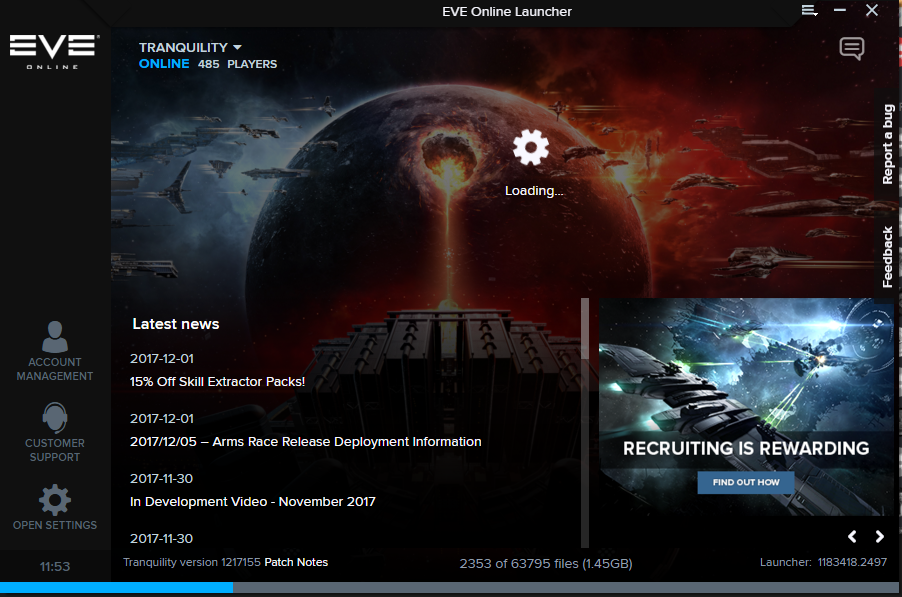Show previous banner with left arrow
The width and height of the screenshot is (902, 597).
pyautogui.click(x=852, y=537)
